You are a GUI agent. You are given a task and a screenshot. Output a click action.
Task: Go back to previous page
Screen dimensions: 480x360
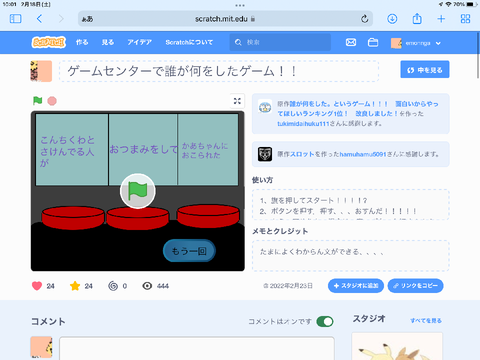tap(39, 19)
